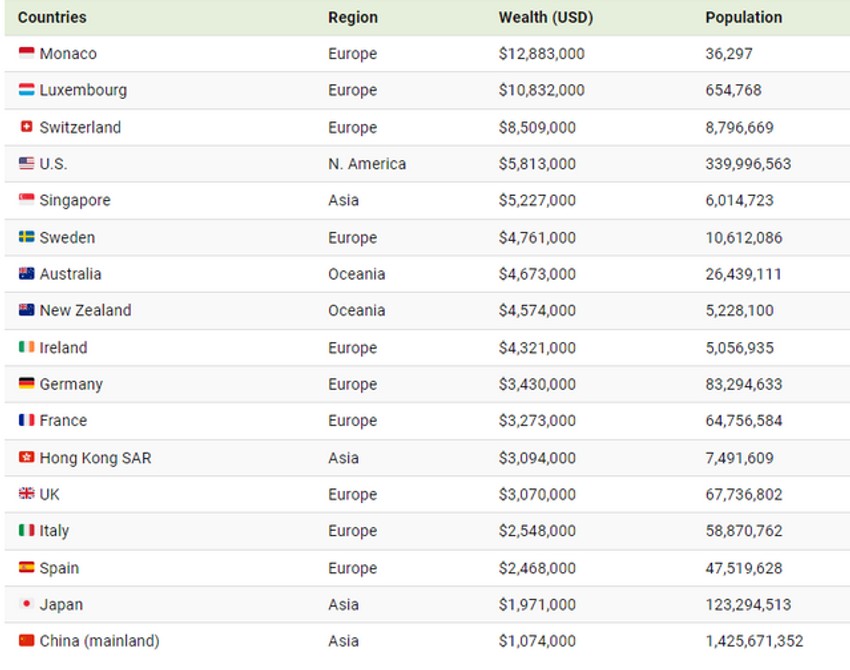
Task: Click the Luxembourg flag icon
Action: (26, 90)
